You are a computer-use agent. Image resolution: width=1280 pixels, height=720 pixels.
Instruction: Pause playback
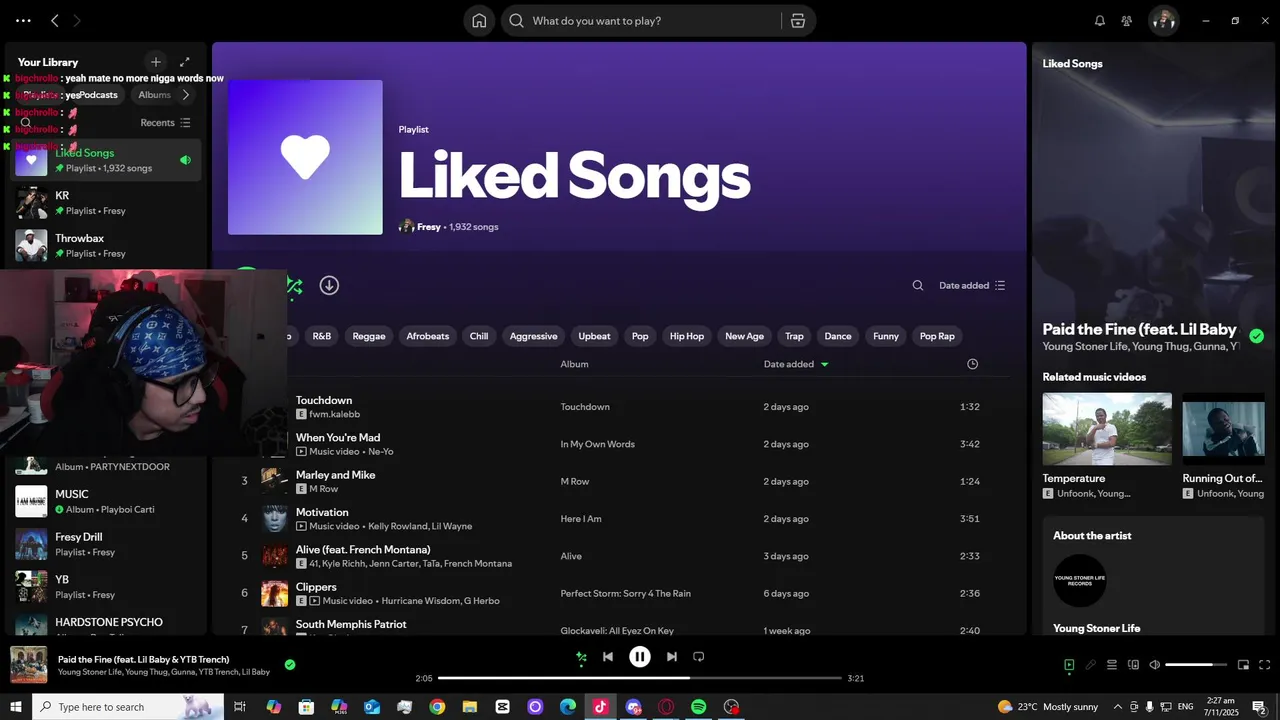point(640,657)
